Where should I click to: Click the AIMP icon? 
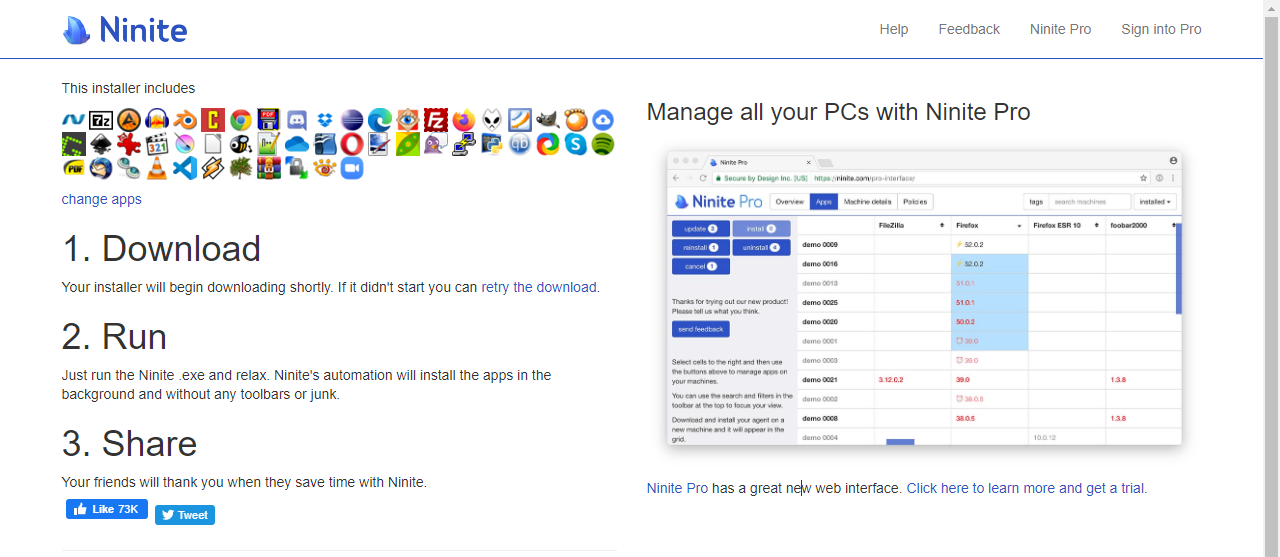130,120
